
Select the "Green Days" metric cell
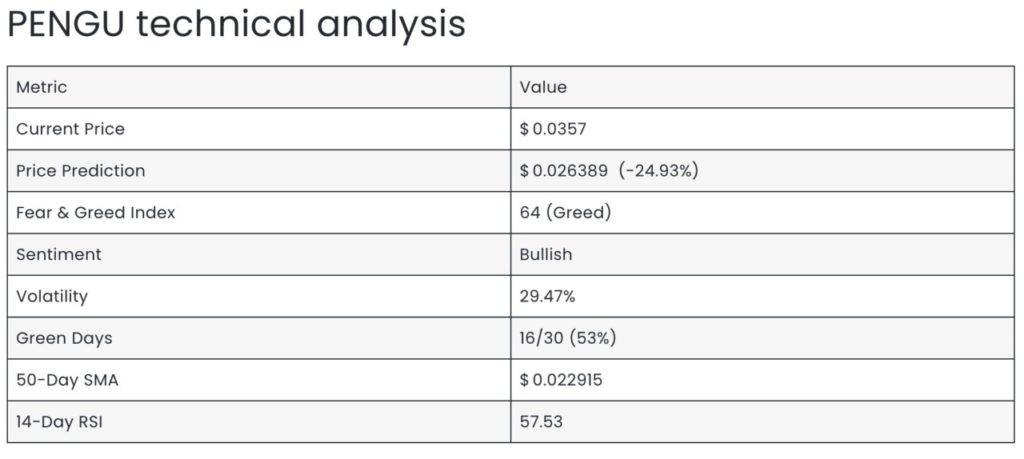coord(64,338)
